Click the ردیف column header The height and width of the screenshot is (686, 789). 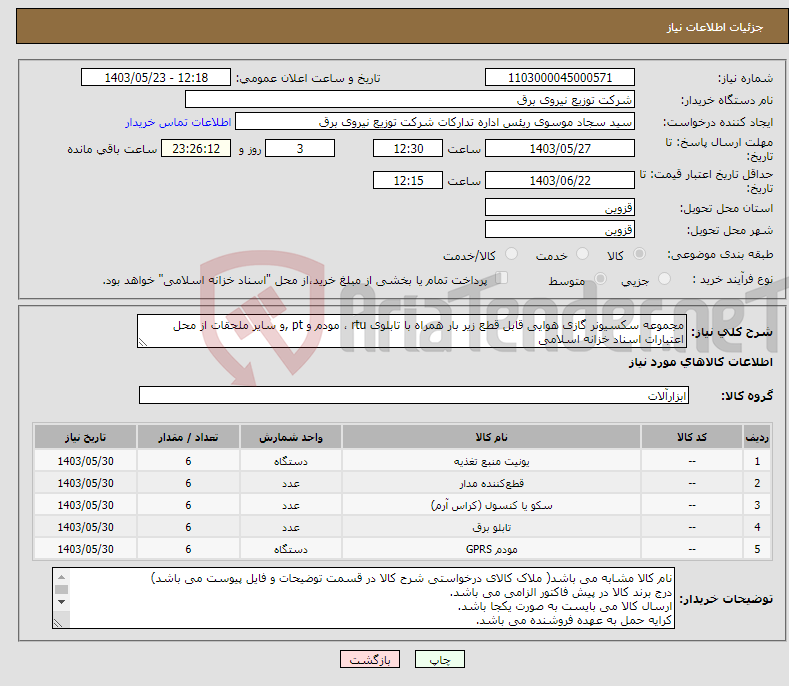pyautogui.click(x=757, y=437)
